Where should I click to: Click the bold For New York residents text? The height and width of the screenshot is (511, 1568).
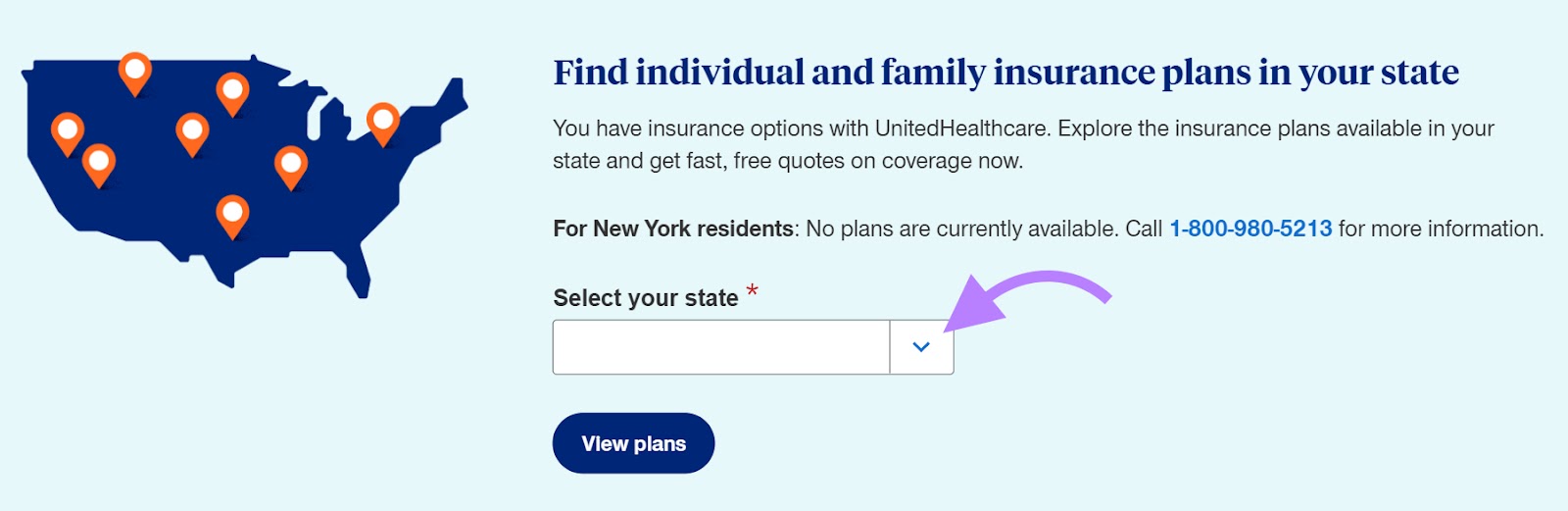[x=673, y=229]
